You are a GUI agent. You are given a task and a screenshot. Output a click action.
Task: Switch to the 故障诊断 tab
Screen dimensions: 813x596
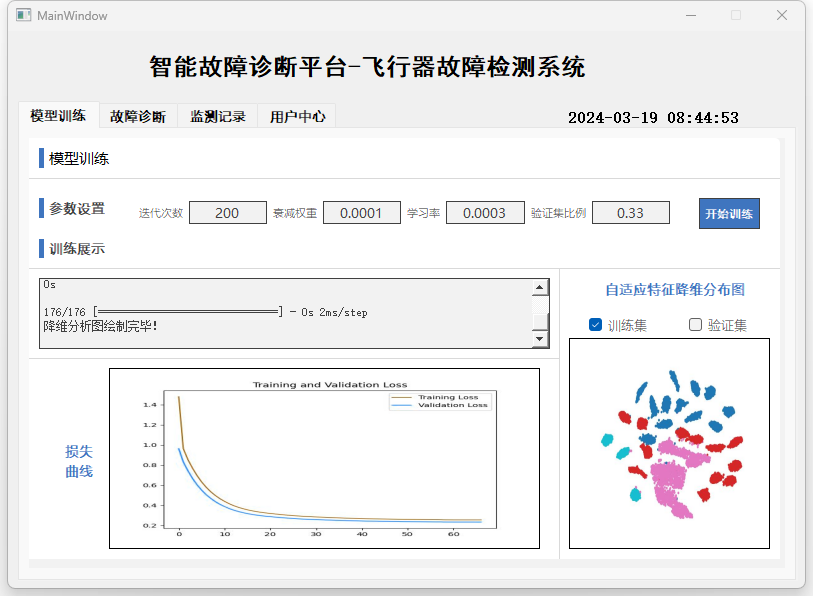[138, 116]
